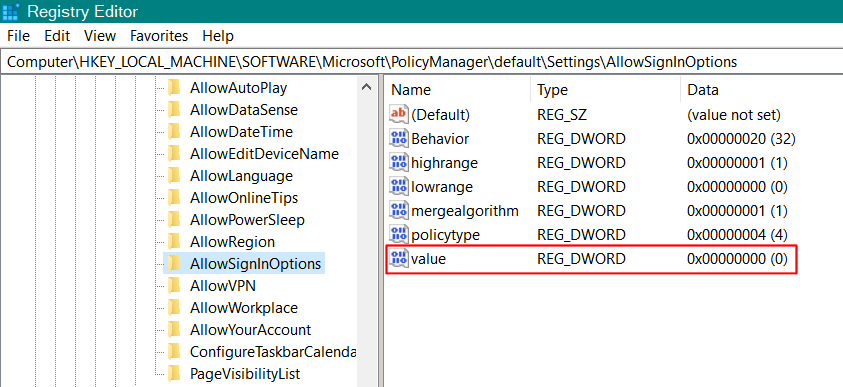Click the PageVisibilityList folder icon
The image size is (843, 387).
click(x=174, y=374)
